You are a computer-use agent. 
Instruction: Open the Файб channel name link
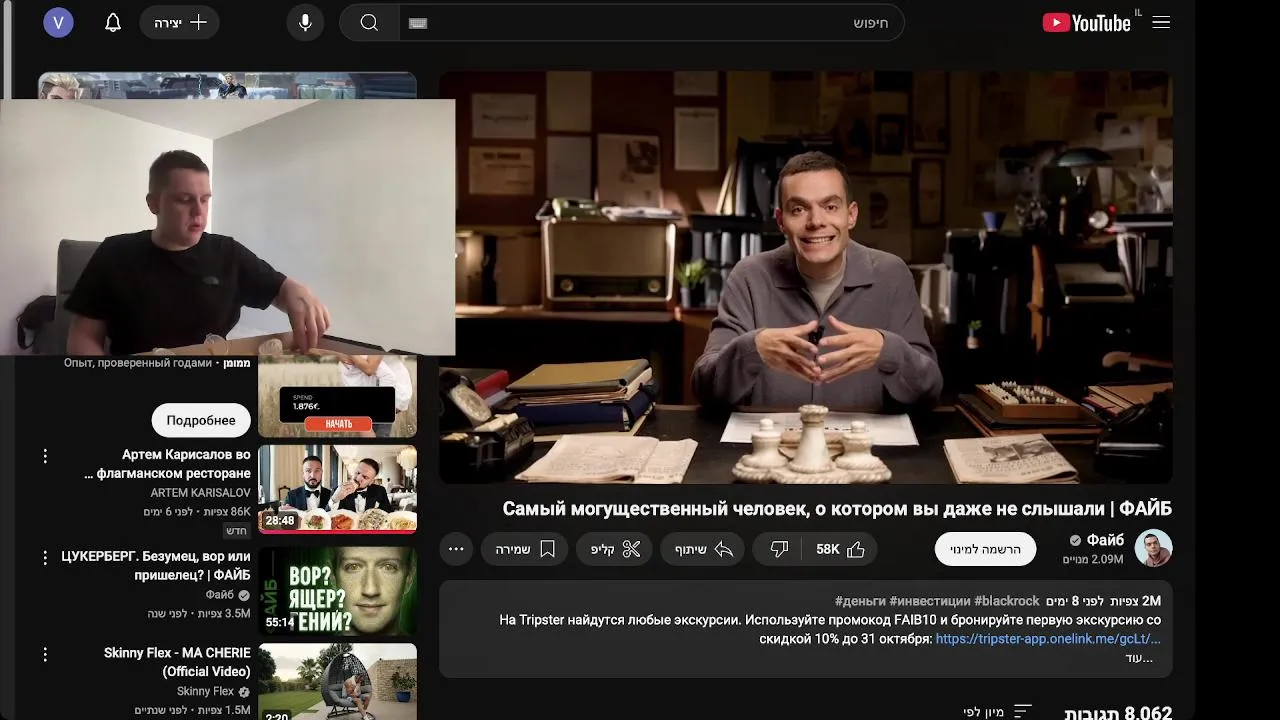click(x=1105, y=540)
